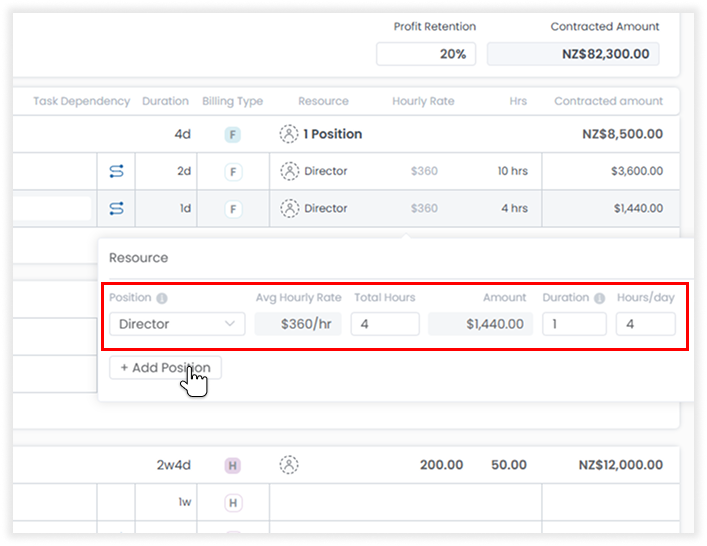Click the 10 hrs cell
707x546 pixels.
click(513, 171)
